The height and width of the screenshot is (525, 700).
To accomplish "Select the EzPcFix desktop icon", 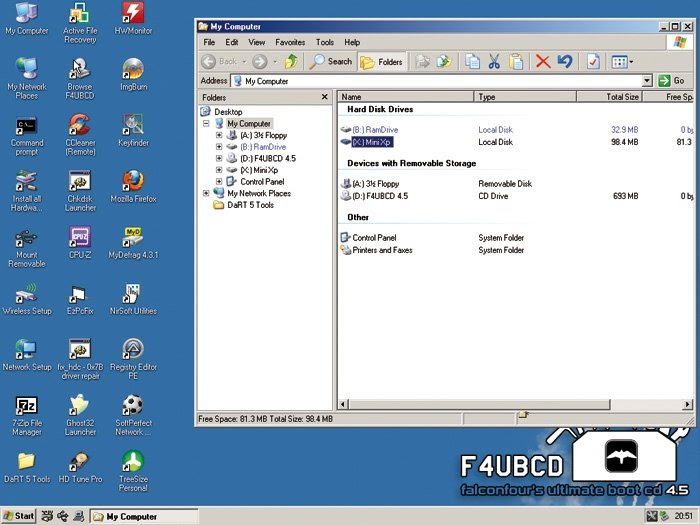I will pos(79,299).
